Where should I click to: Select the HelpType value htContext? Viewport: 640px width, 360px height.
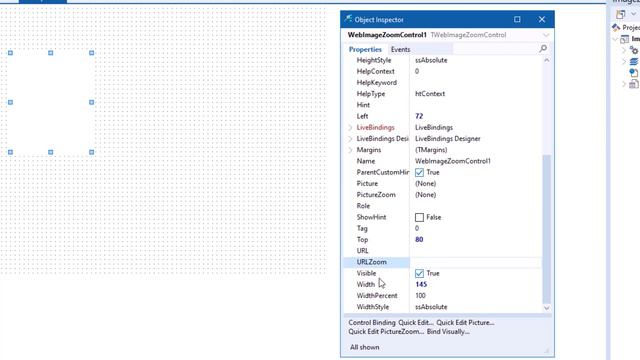click(430, 94)
